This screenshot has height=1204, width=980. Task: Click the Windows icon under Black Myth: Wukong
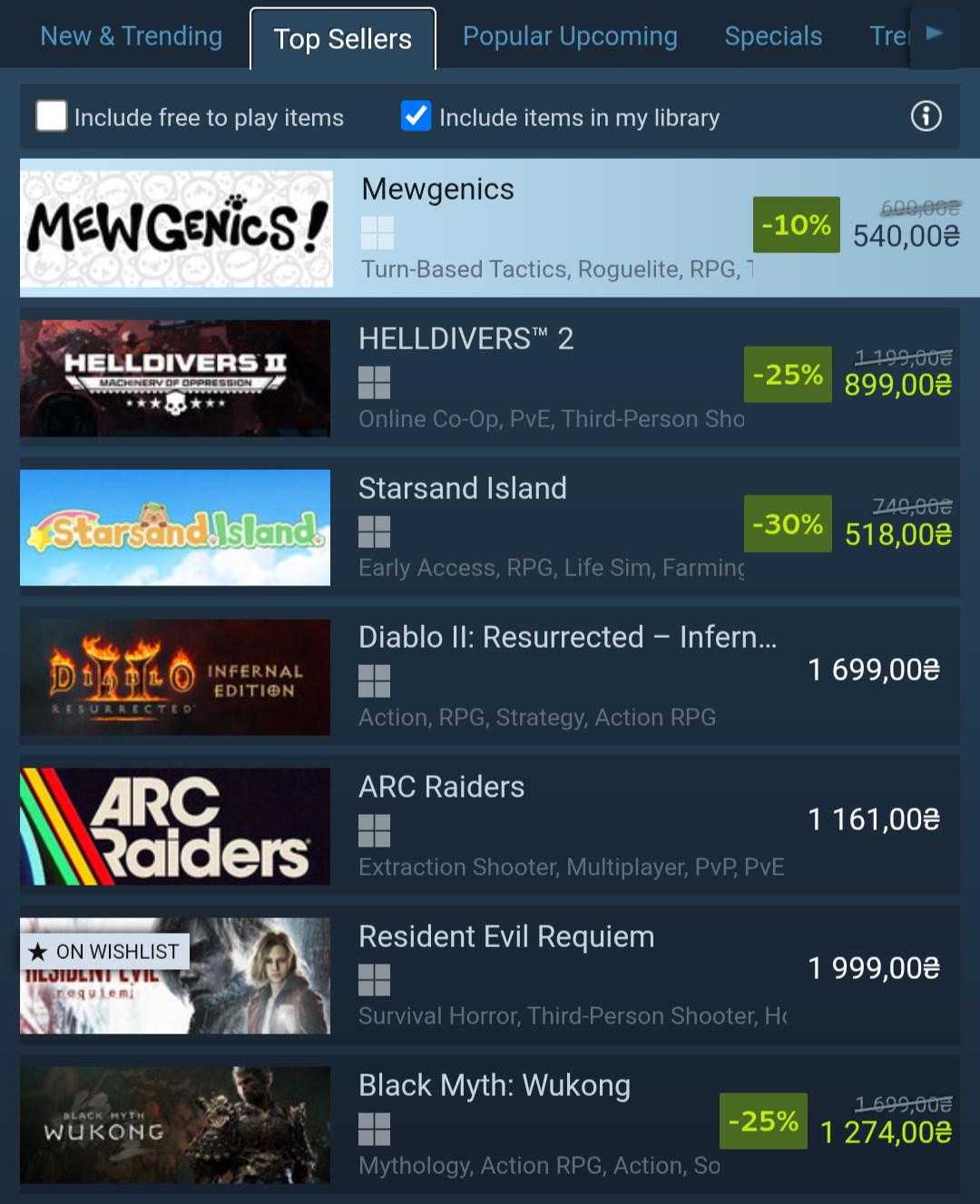click(x=374, y=1130)
